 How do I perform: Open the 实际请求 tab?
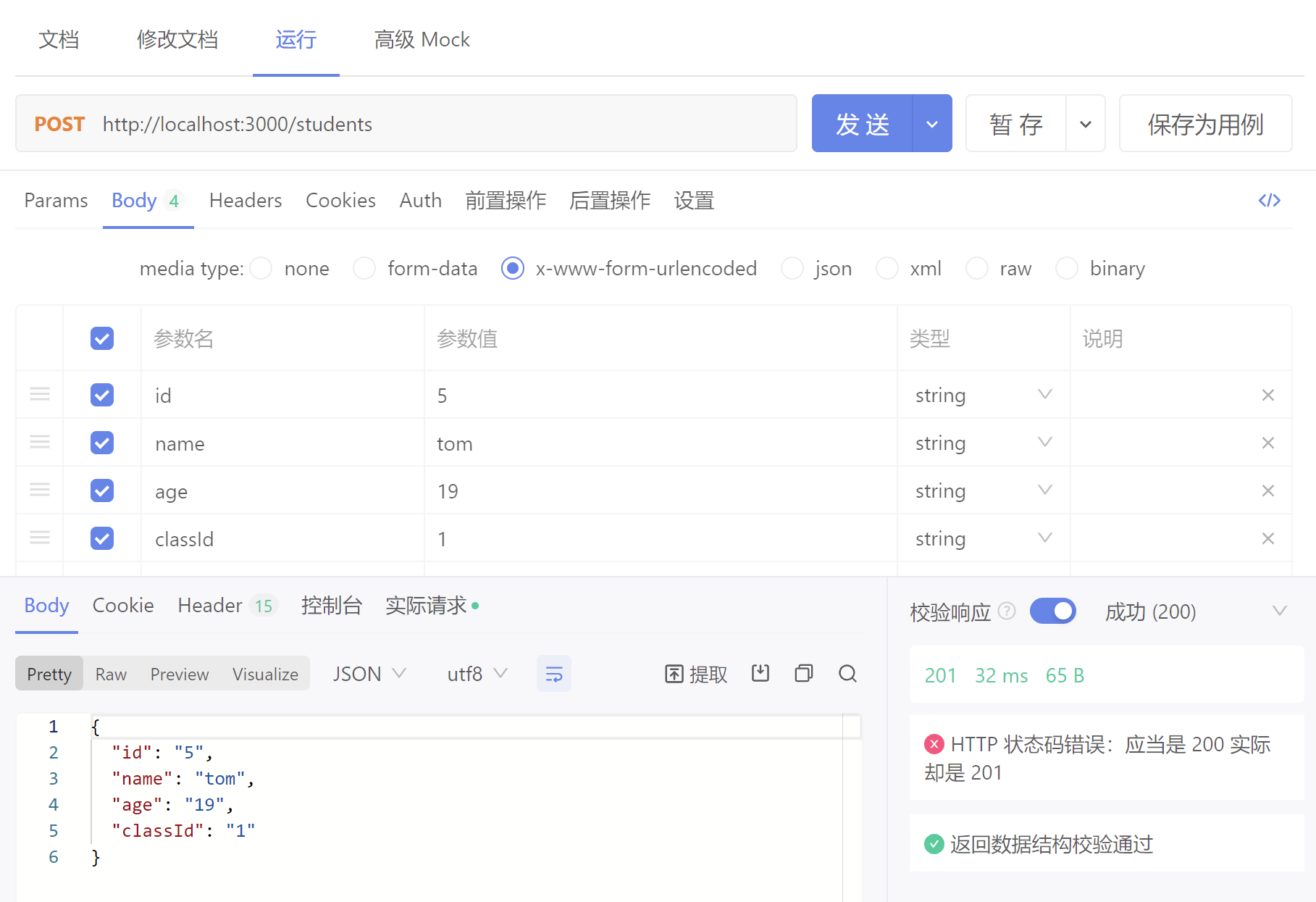[432, 605]
